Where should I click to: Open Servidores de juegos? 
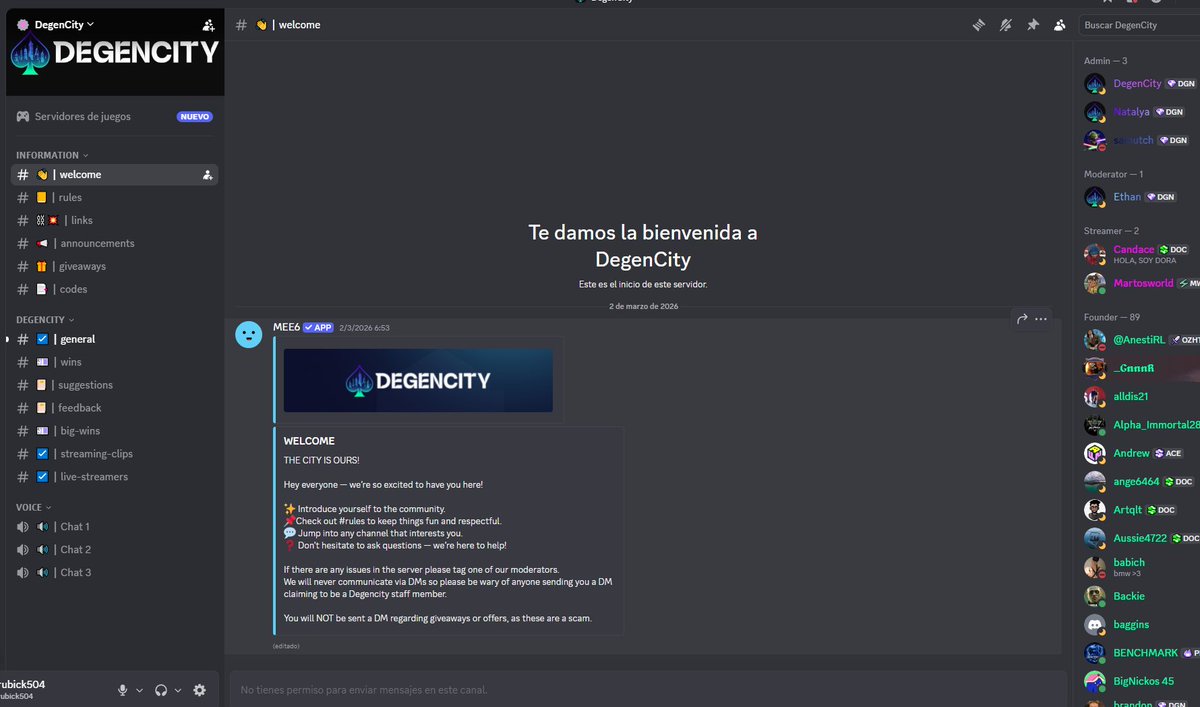coord(114,116)
